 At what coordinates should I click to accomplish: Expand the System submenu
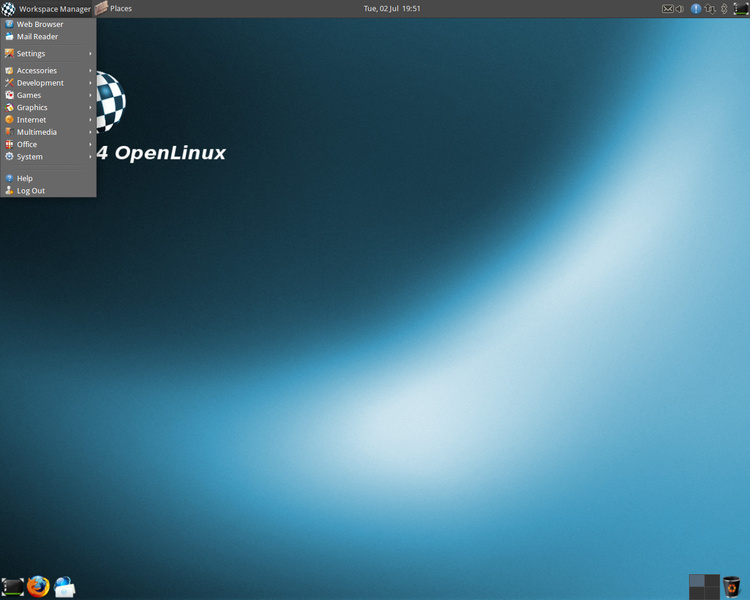click(48, 156)
